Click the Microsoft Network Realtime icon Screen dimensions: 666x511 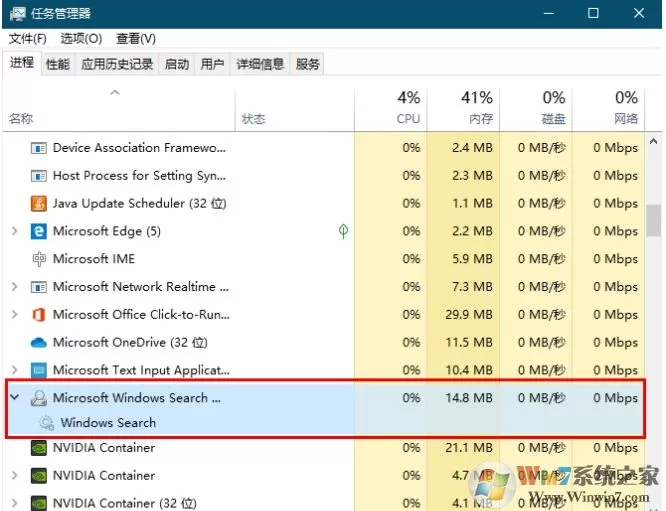coord(39,287)
